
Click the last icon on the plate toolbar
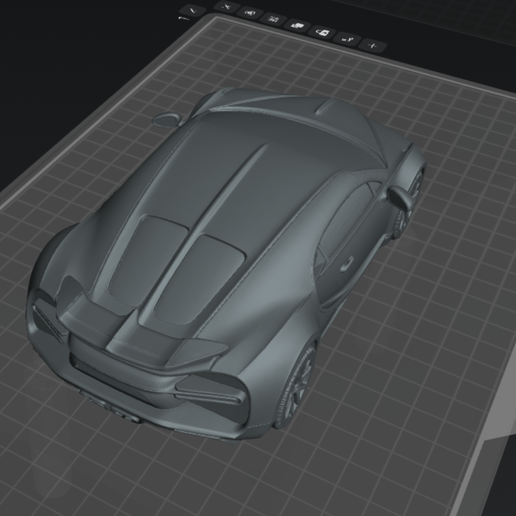point(373,45)
